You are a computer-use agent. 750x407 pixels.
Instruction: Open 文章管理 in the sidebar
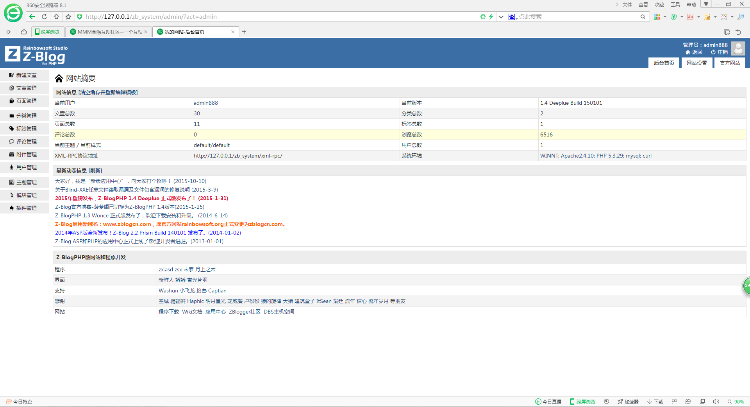click(23, 88)
